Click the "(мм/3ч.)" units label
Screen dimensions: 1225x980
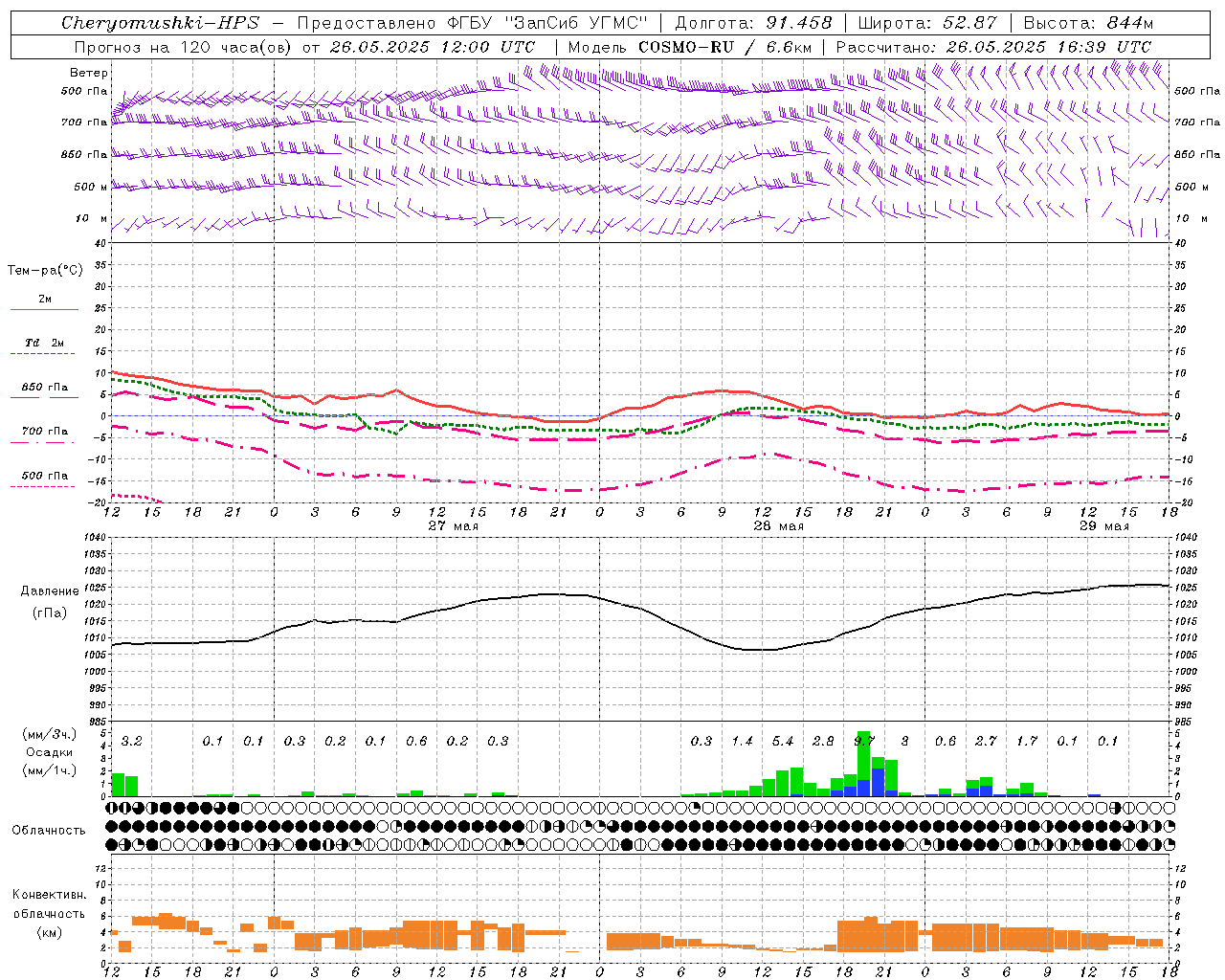point(50,734)
